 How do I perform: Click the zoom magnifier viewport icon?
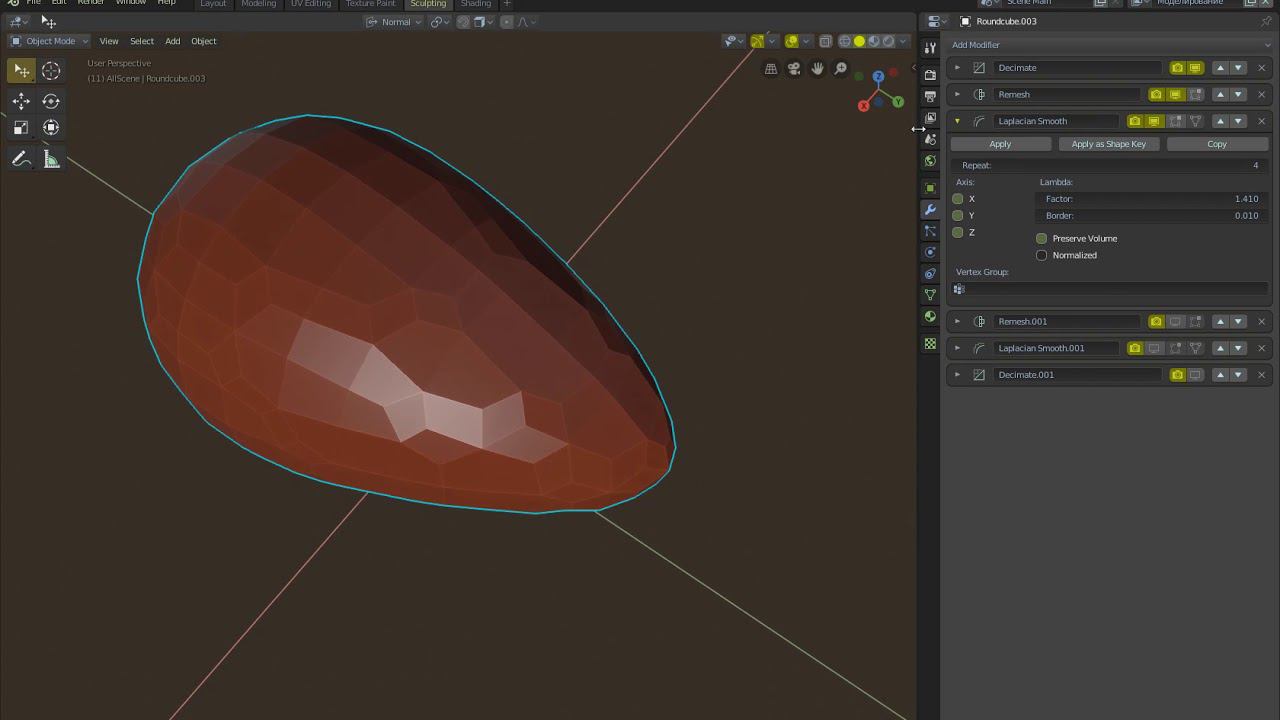841,68
